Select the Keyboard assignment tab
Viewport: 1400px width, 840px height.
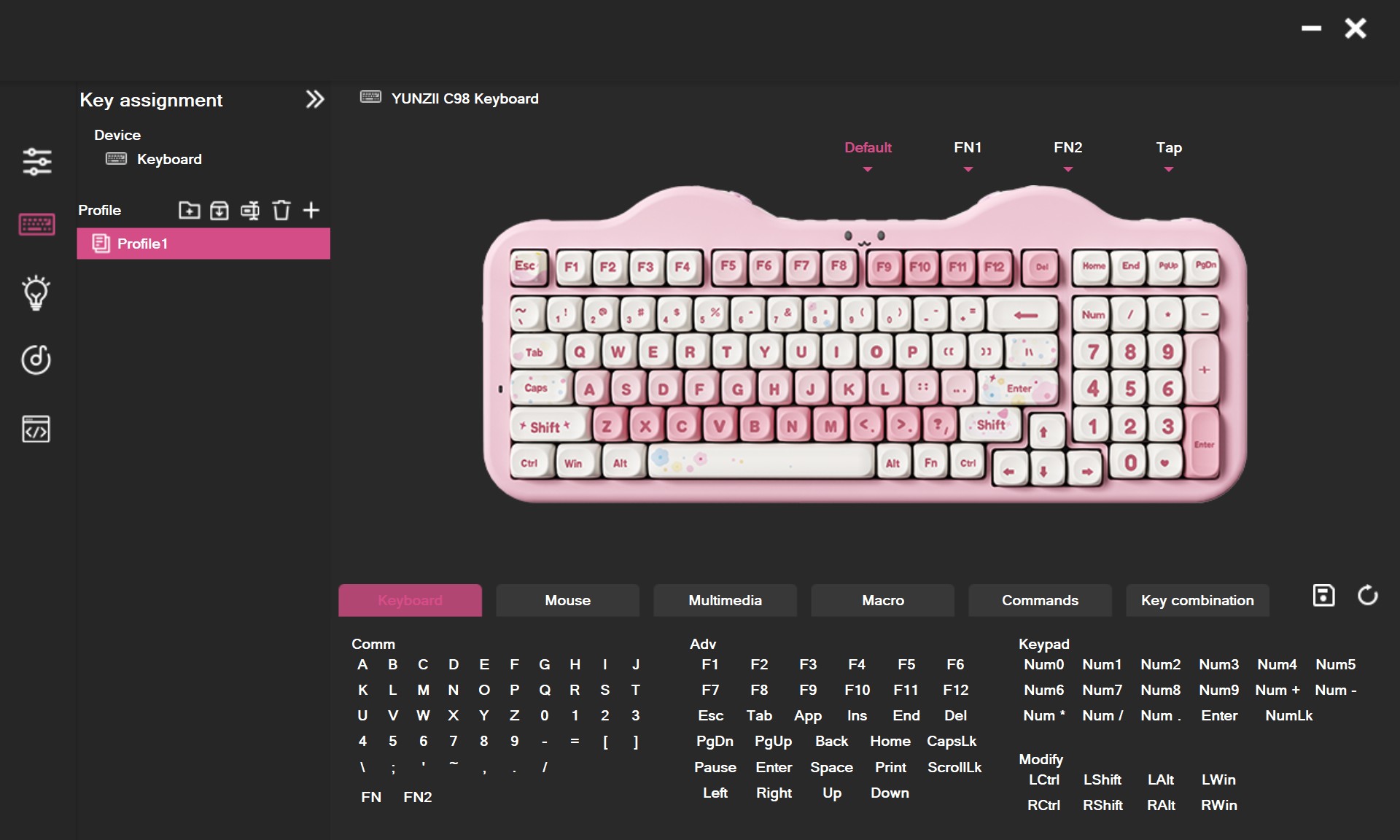click(411, 600)
